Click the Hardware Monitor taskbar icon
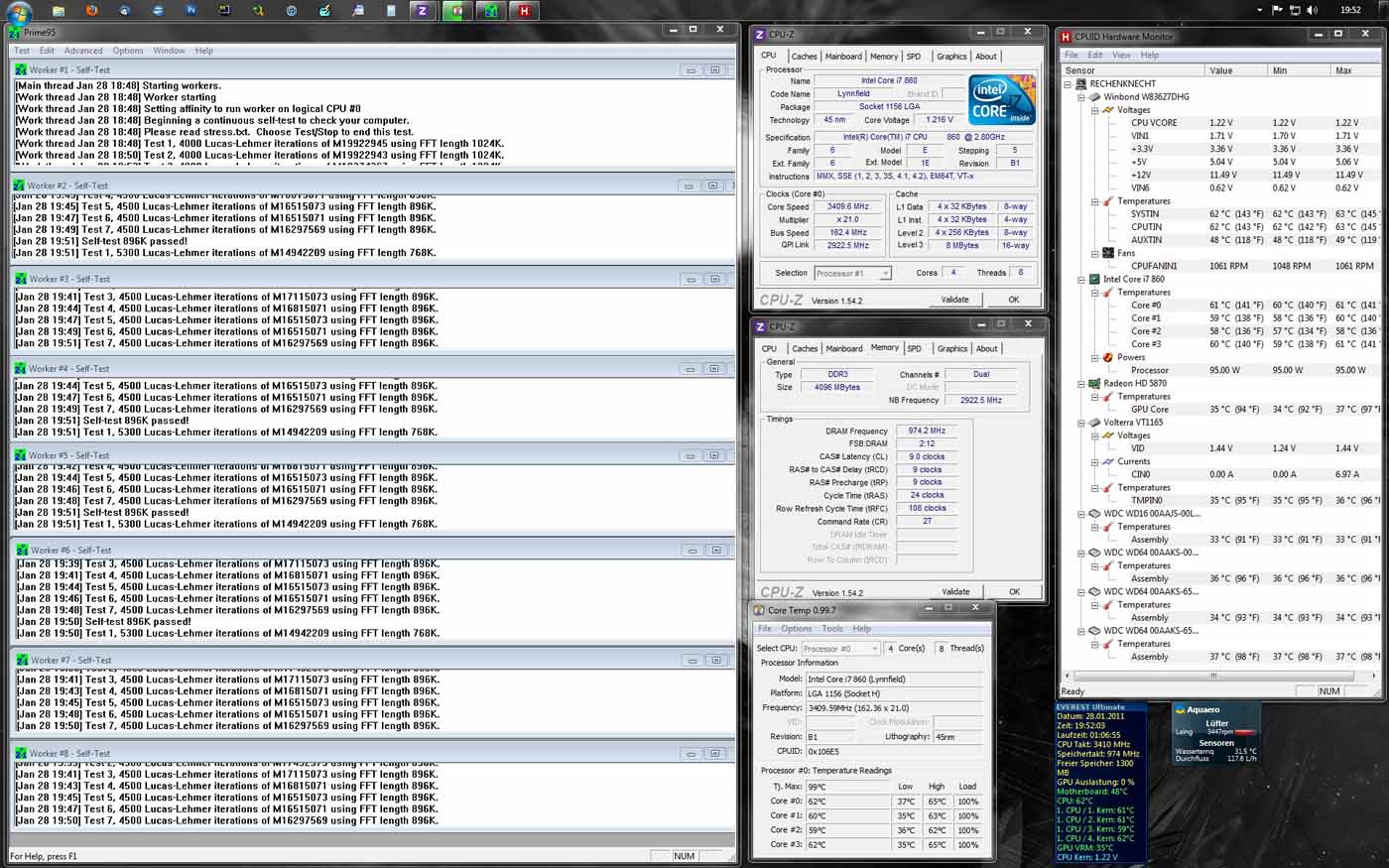 524,11
